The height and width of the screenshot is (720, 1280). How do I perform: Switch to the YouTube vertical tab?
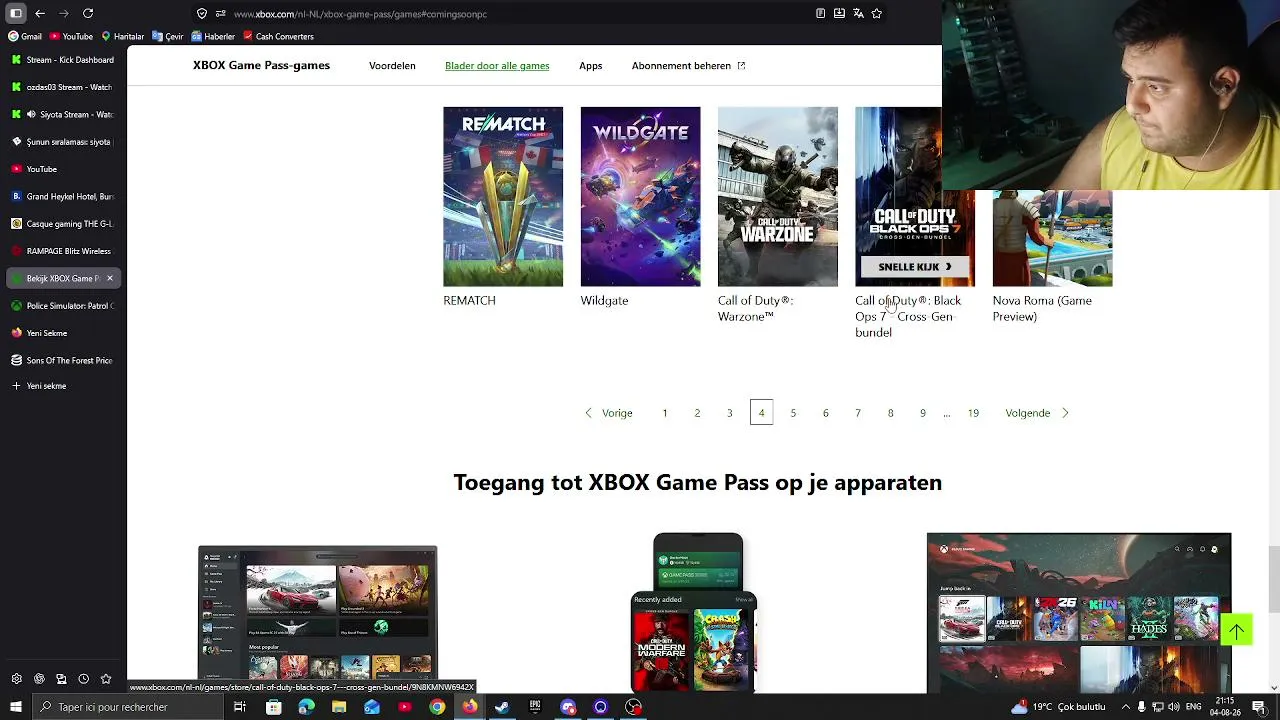click(x=63, y=169)
